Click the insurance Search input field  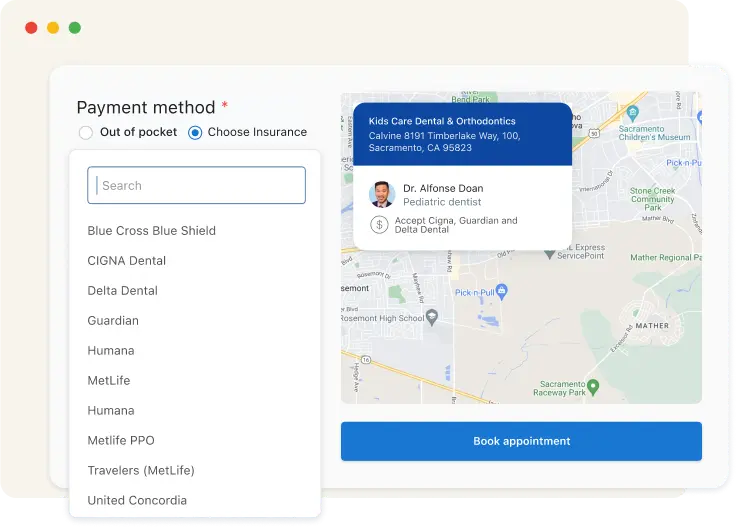pos(196,185)
